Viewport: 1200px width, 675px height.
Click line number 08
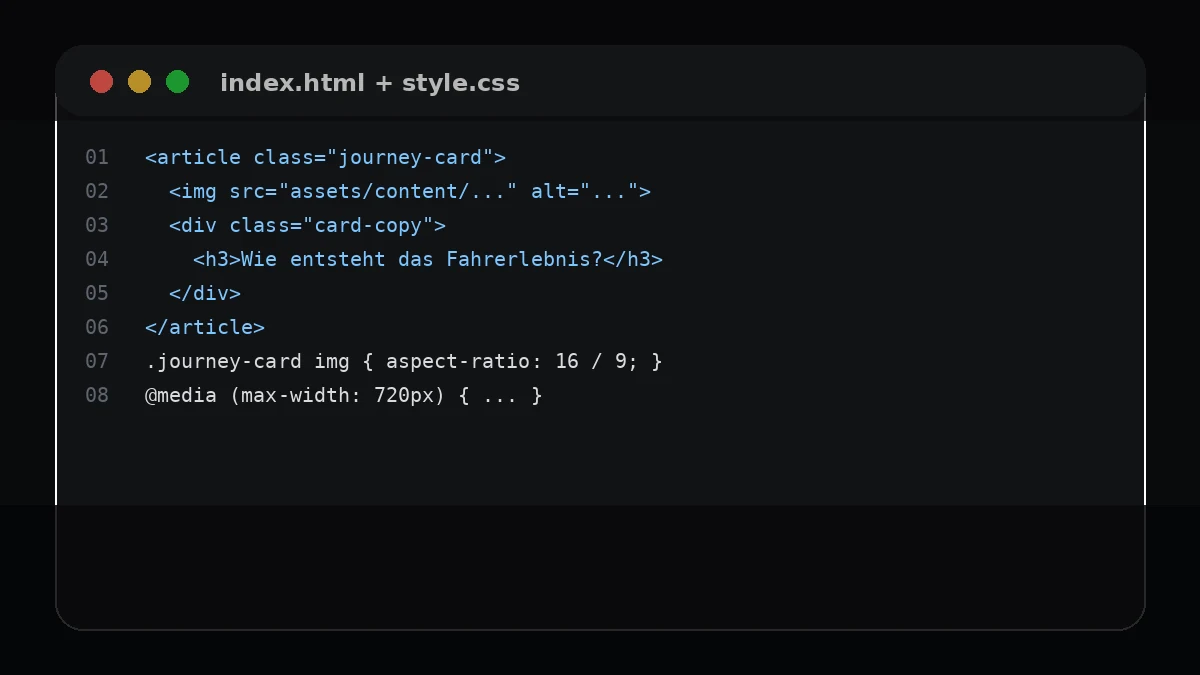point(97,395)
